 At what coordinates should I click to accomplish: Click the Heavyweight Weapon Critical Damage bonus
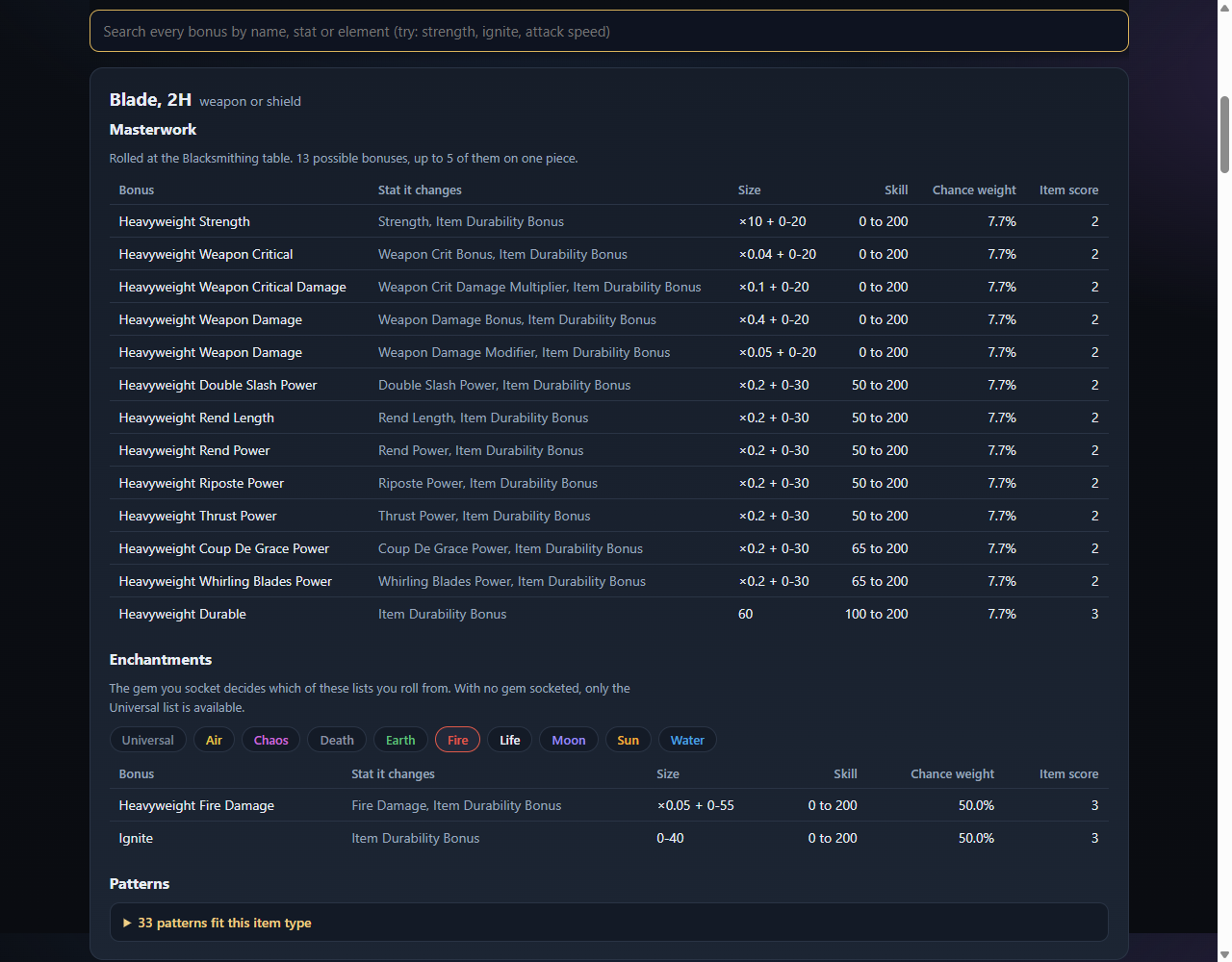point(232,287)
